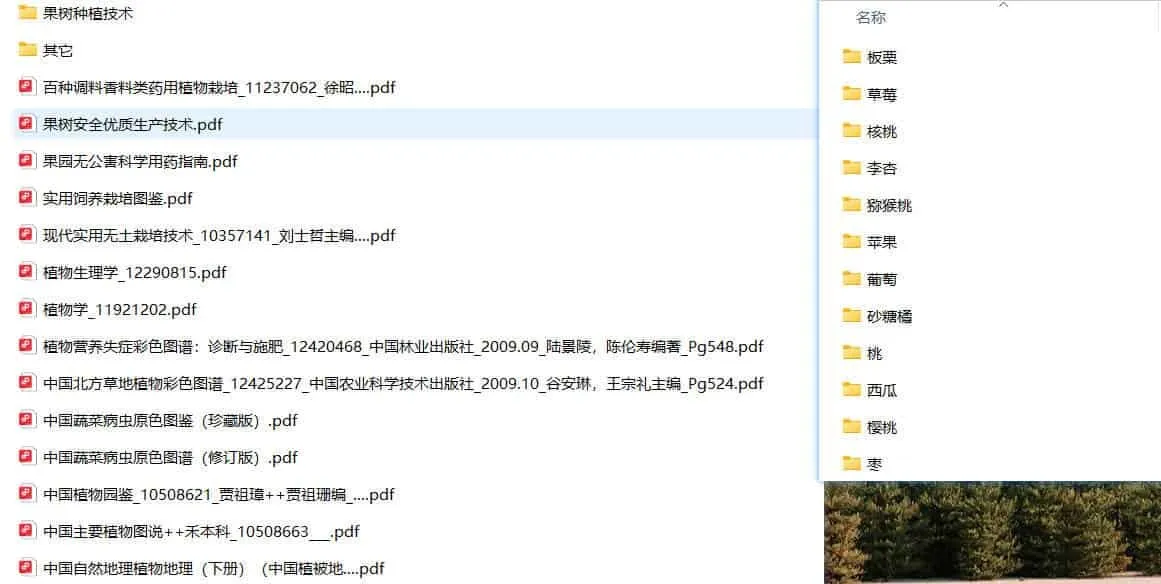
Task: Click the 名称 column header to sort
Action: (867, 17)
